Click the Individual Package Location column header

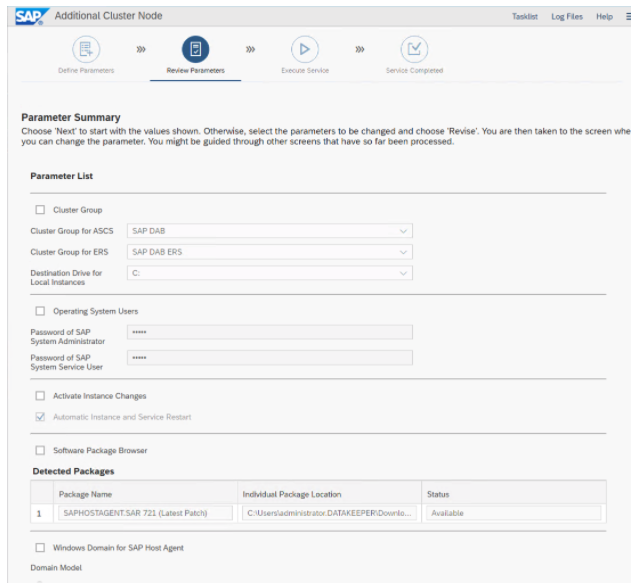292,495
